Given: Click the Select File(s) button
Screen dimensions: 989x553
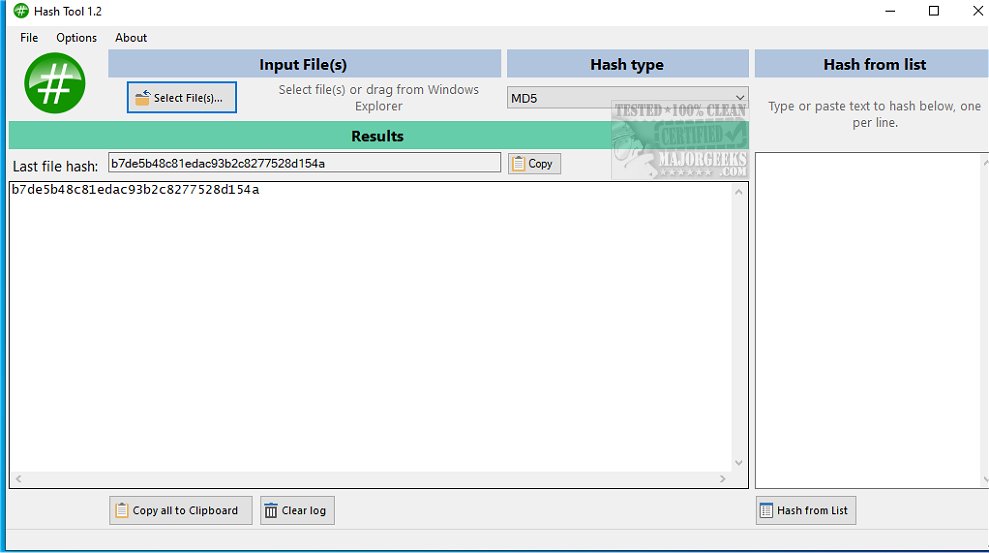Looking at the screenshot, I should click(182, 98).
